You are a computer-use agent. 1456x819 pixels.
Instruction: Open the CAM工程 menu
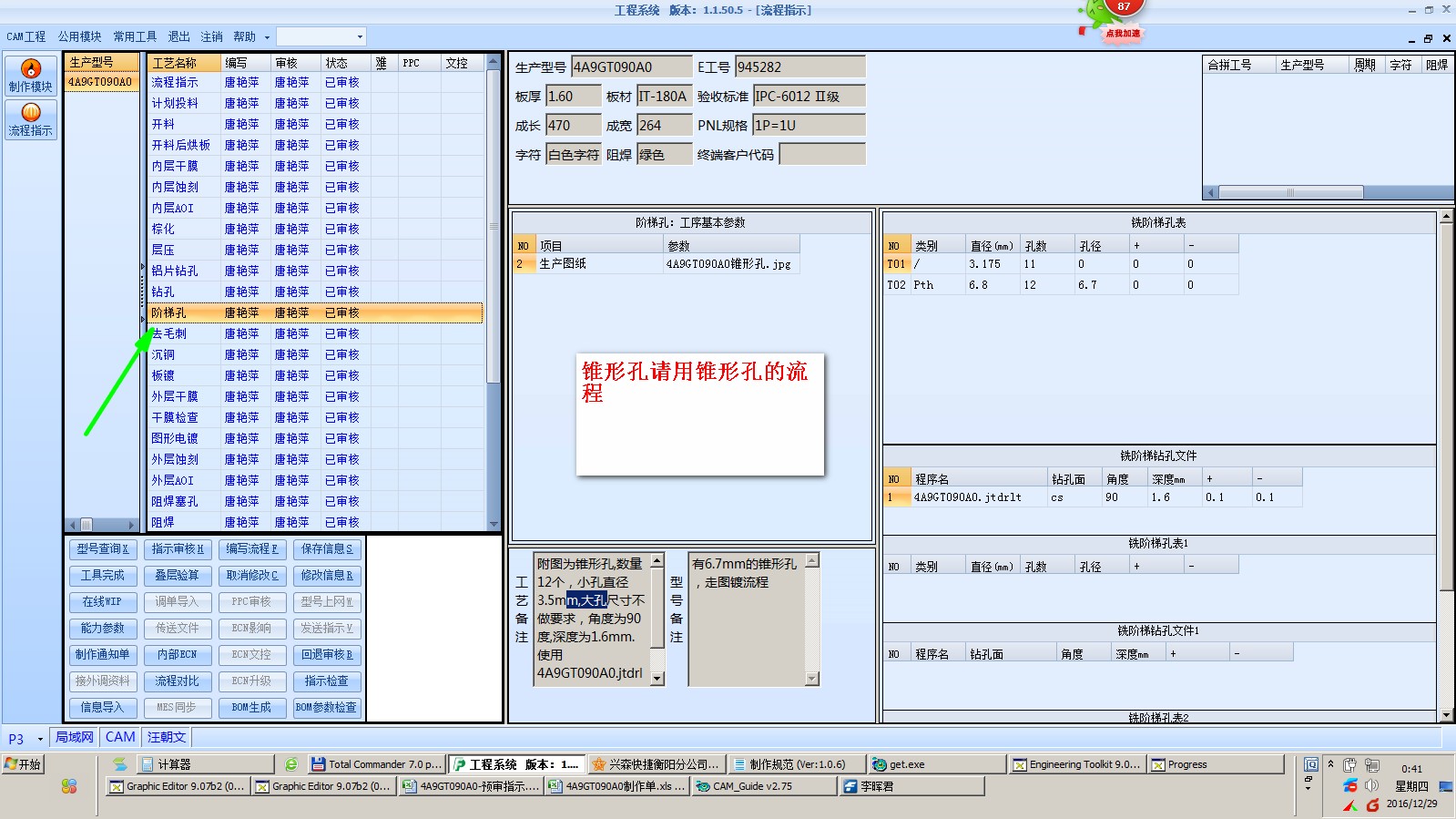pyautogui.click(x=26, y=36)
